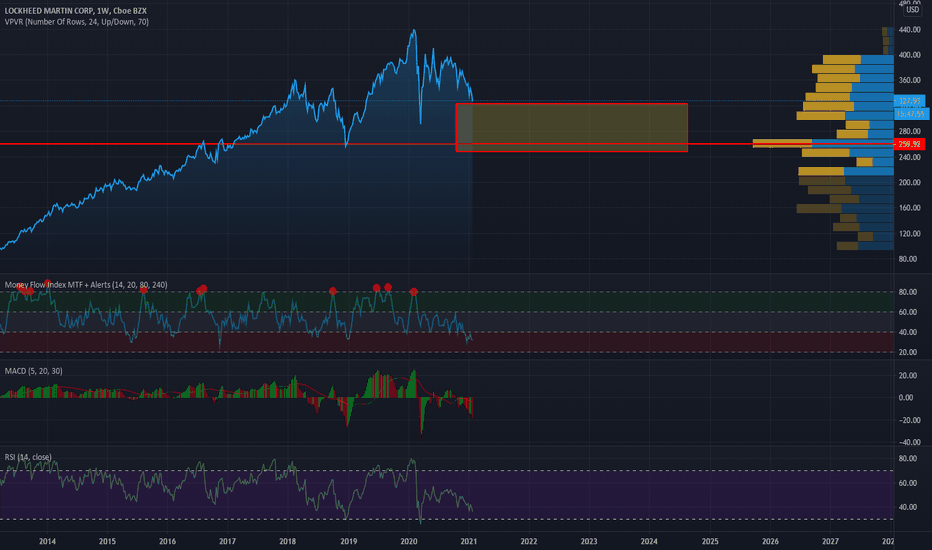Click the 2021 label on the time axis

coord(468,541)
